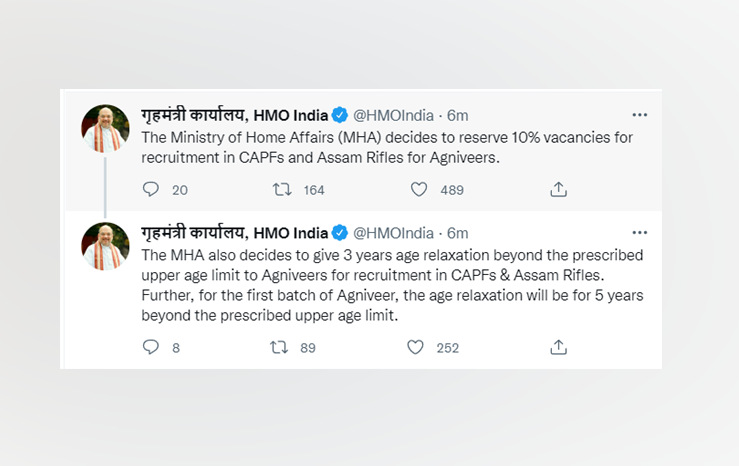Screen dimensions: 739x466
Task: Like the second tweet with 252 likes
Action: point(416,347)
